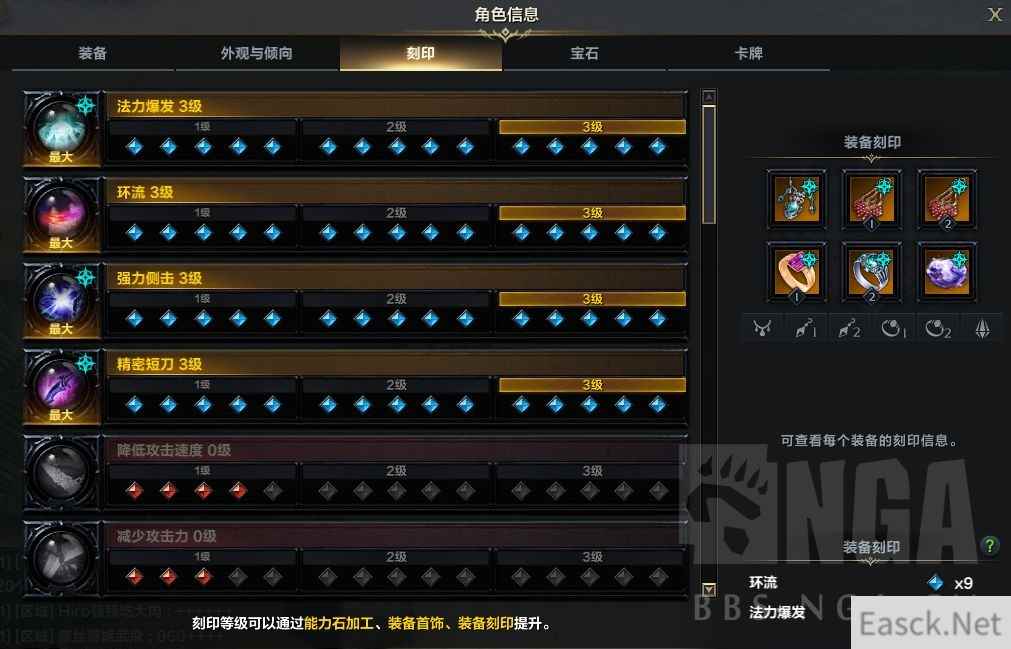Click the scrollbar up arrow
Viewport: 1011px width, 649px height.
coord(709,97)
